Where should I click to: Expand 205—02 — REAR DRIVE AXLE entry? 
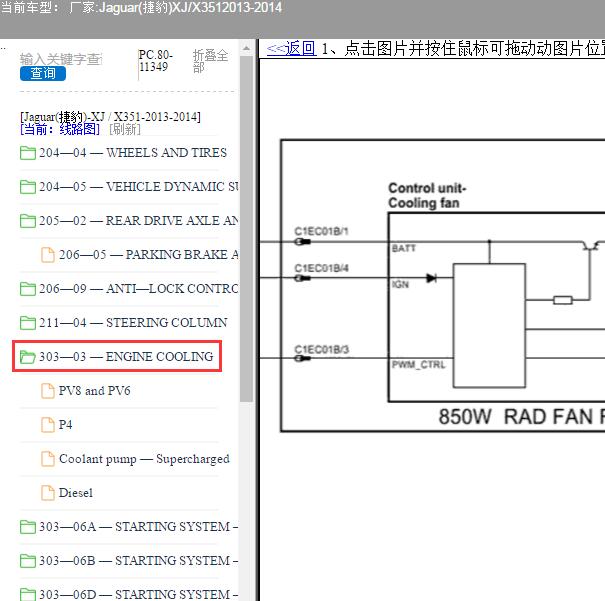click(x=139, y=221)
